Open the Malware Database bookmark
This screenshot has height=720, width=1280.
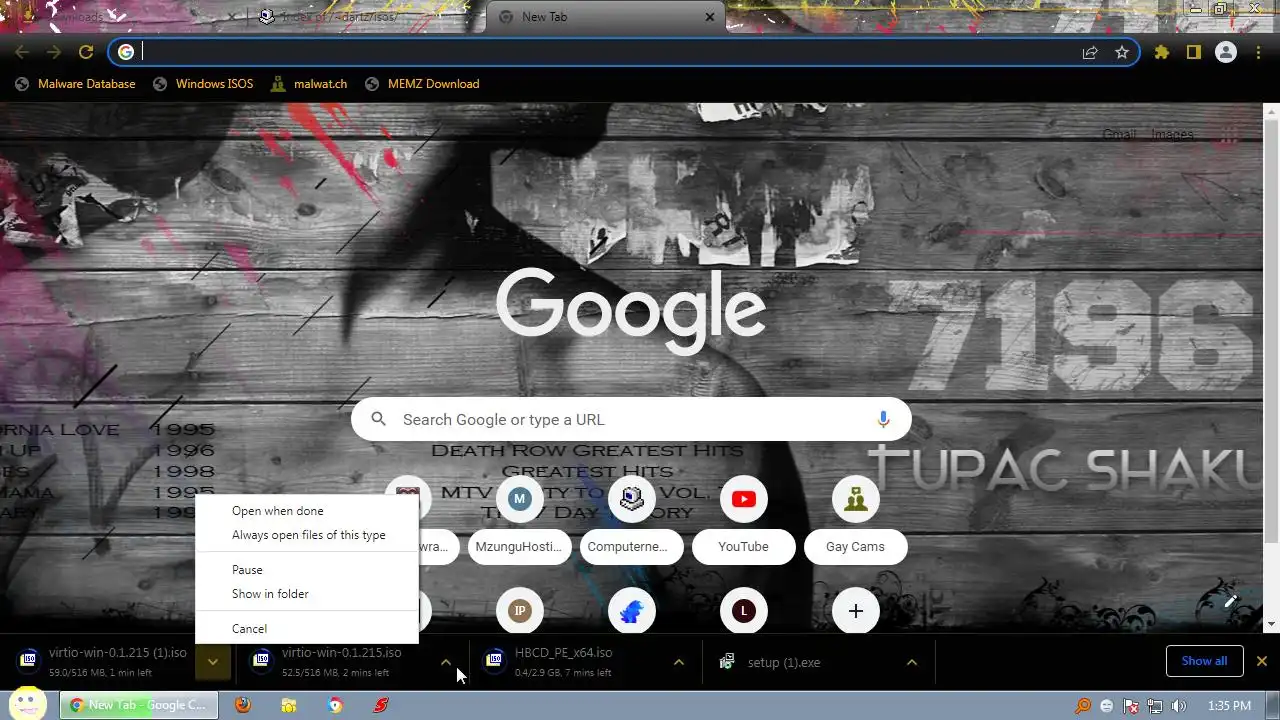point(75,84)
